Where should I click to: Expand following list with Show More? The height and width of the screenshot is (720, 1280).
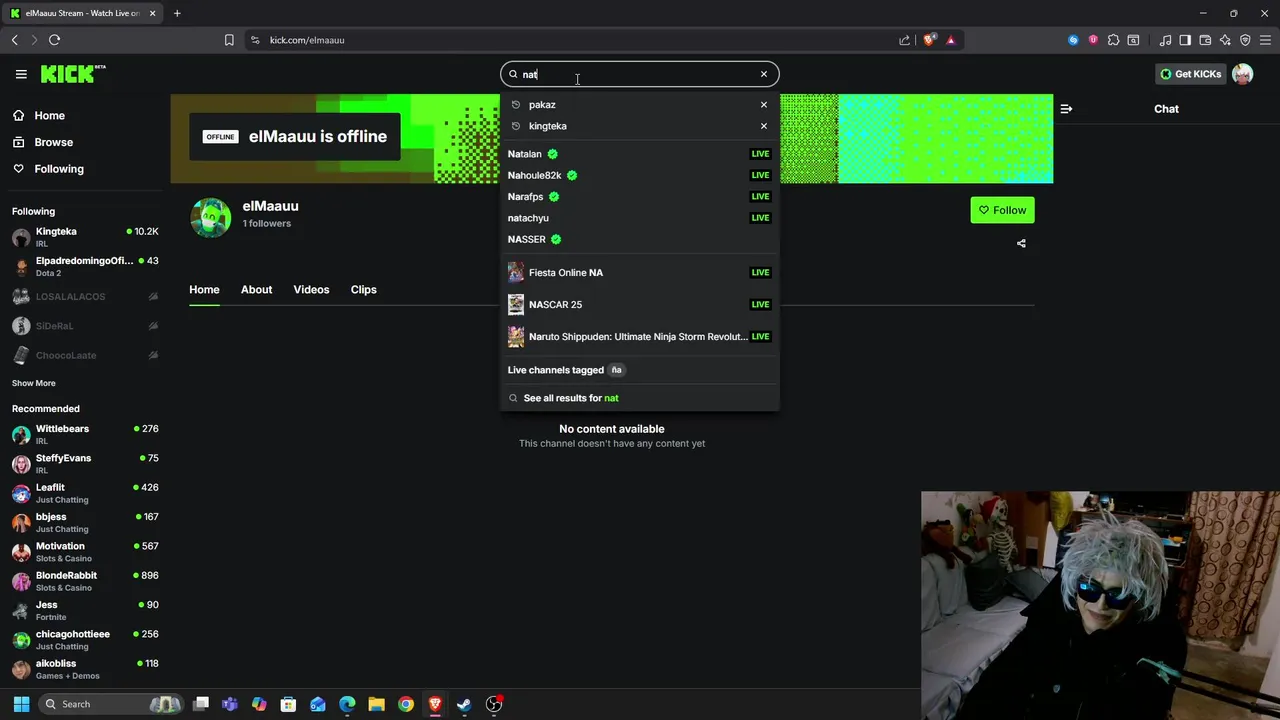tap(34, 383)
